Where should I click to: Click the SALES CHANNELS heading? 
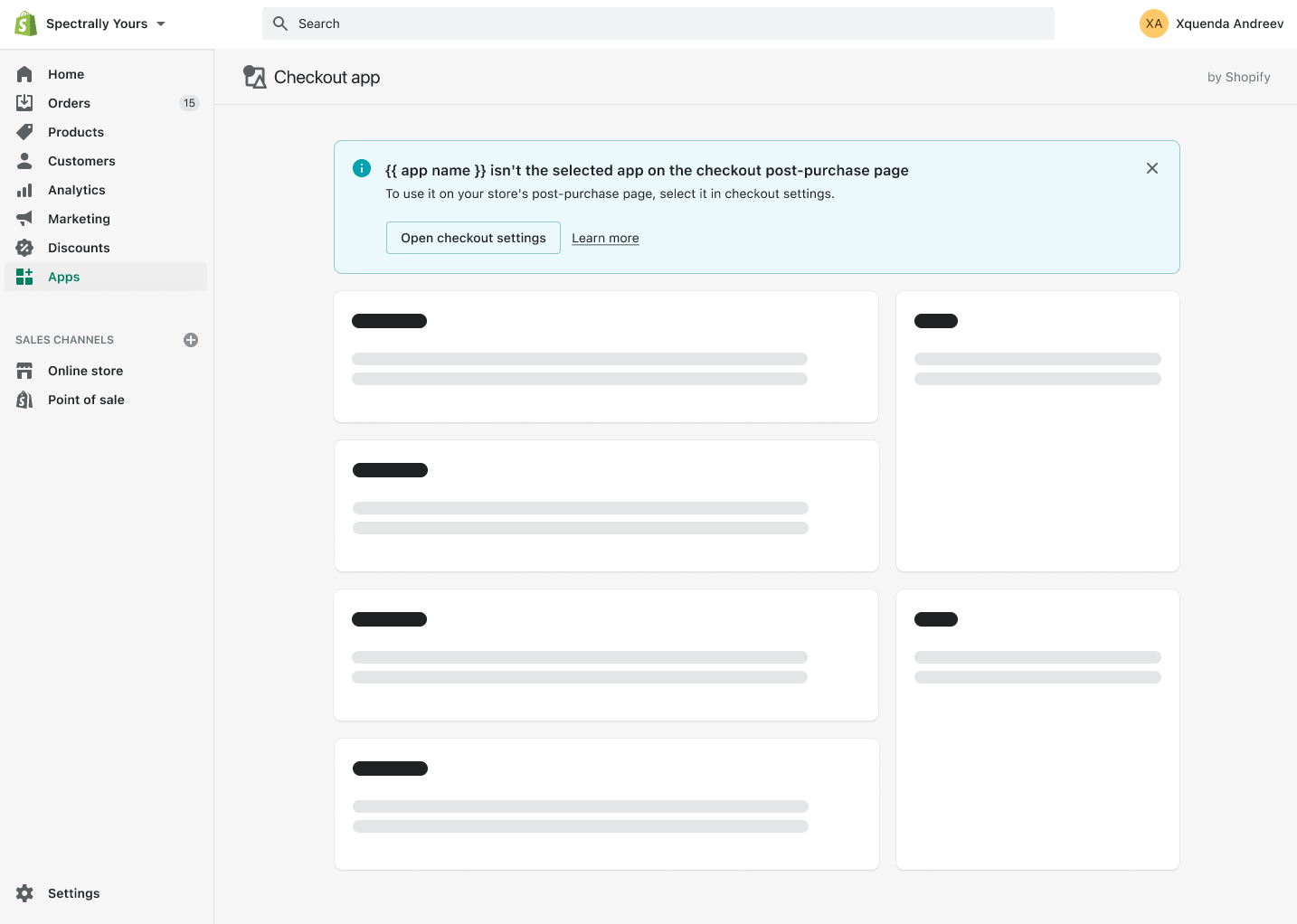point(64,340)
